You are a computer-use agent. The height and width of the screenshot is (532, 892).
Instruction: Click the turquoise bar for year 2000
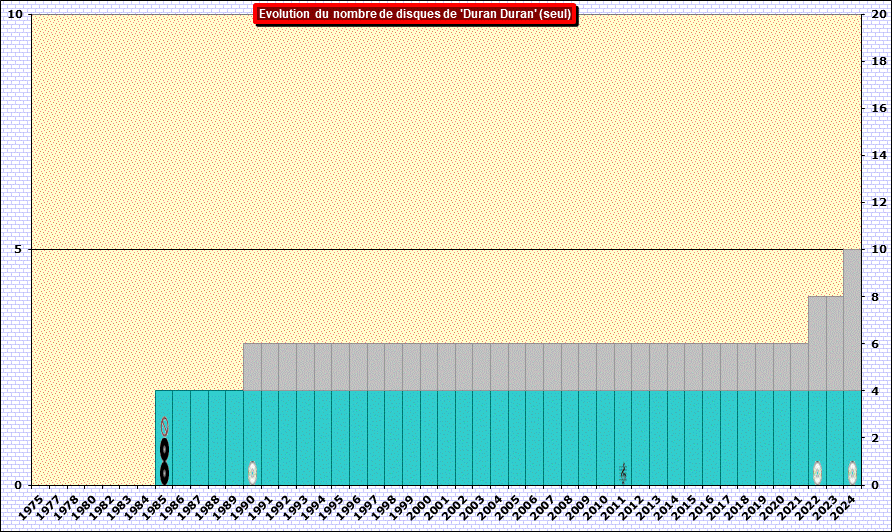coord(428,437)
